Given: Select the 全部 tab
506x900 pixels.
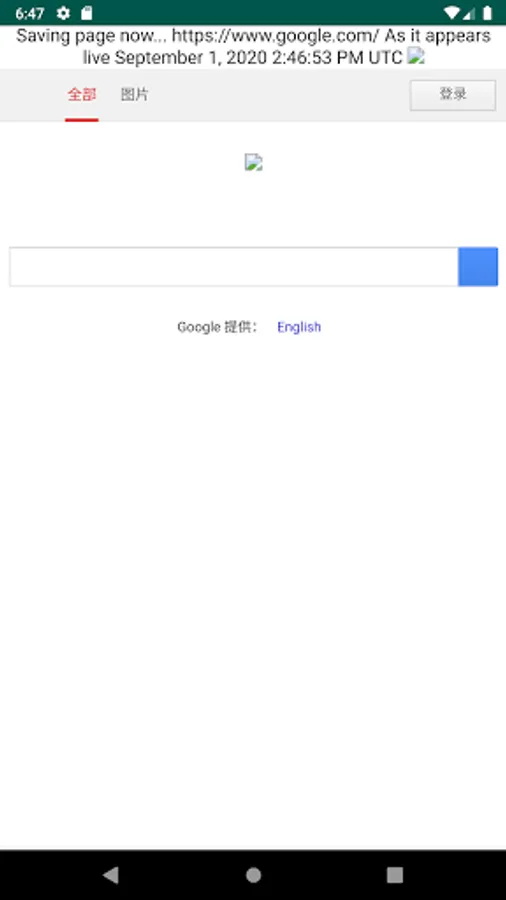Looking at the screenshot, I should pos(81,95).
